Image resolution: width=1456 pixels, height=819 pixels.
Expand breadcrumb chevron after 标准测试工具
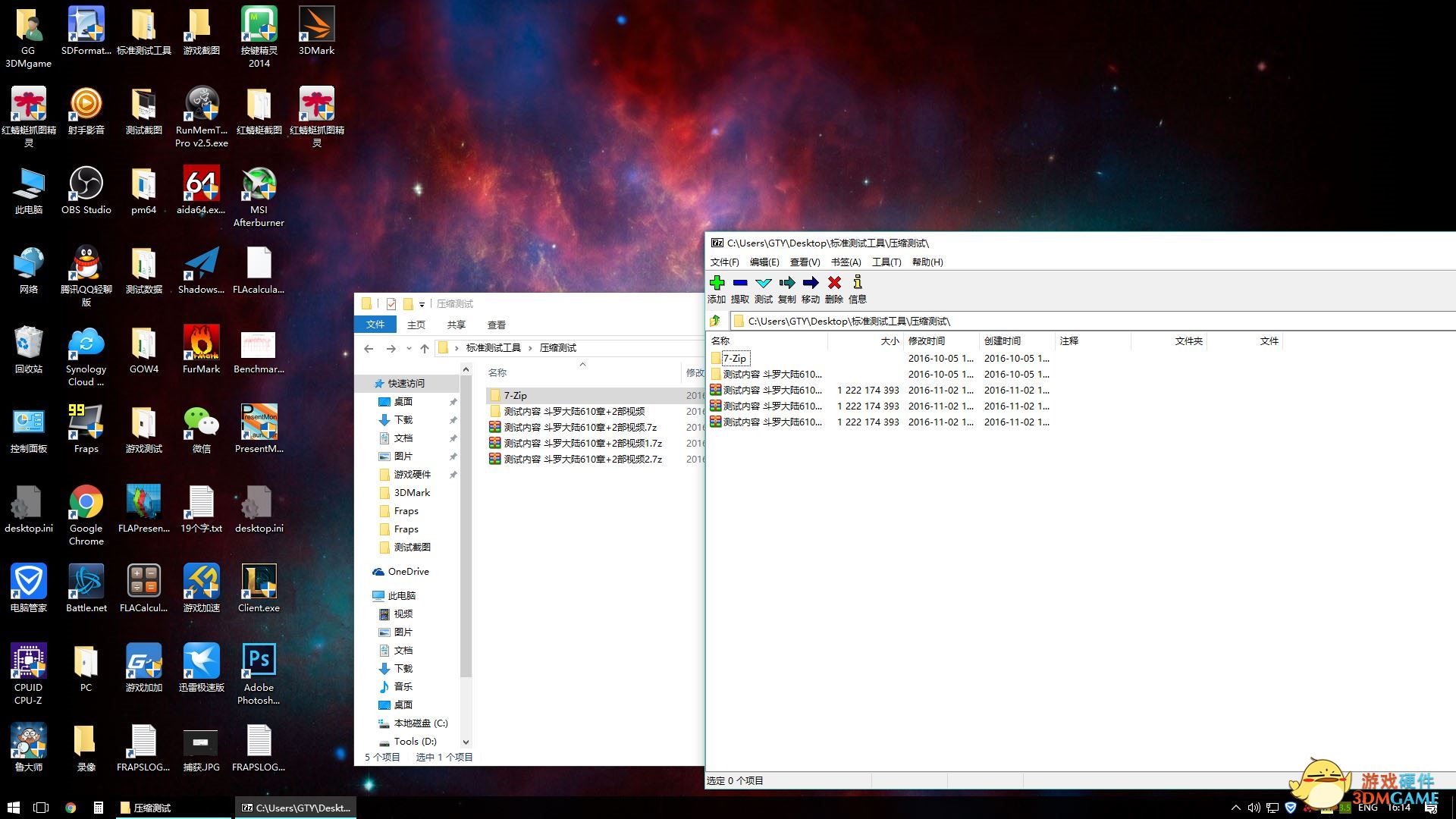530,348
